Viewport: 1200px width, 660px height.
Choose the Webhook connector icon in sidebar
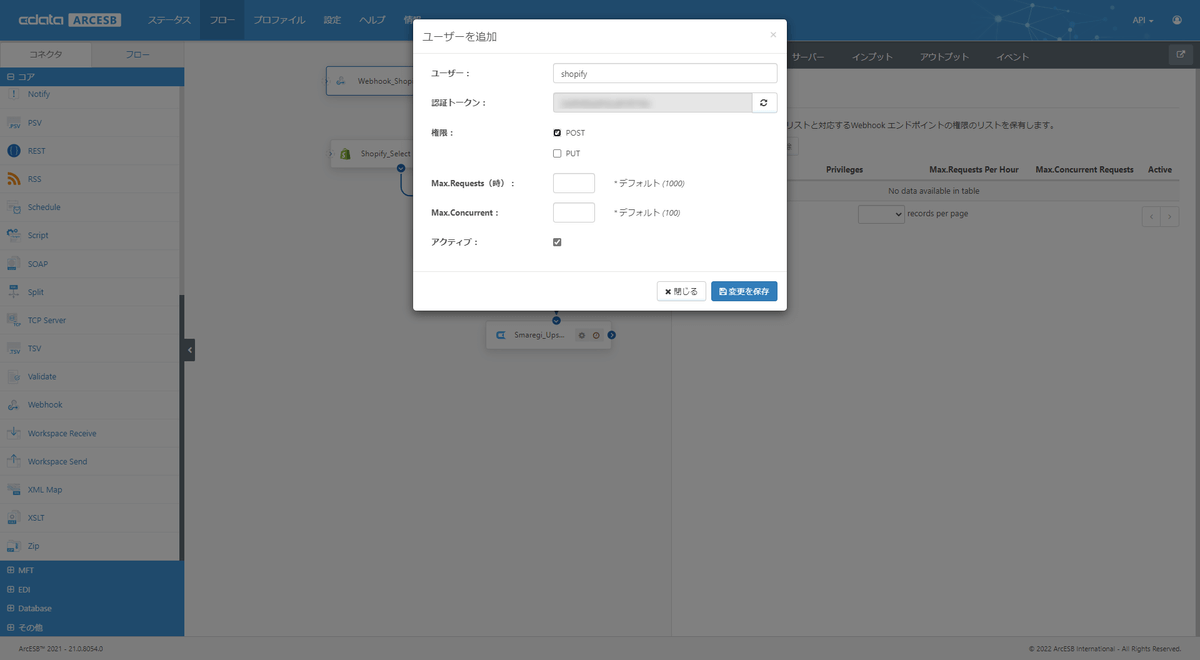[14, 405]
